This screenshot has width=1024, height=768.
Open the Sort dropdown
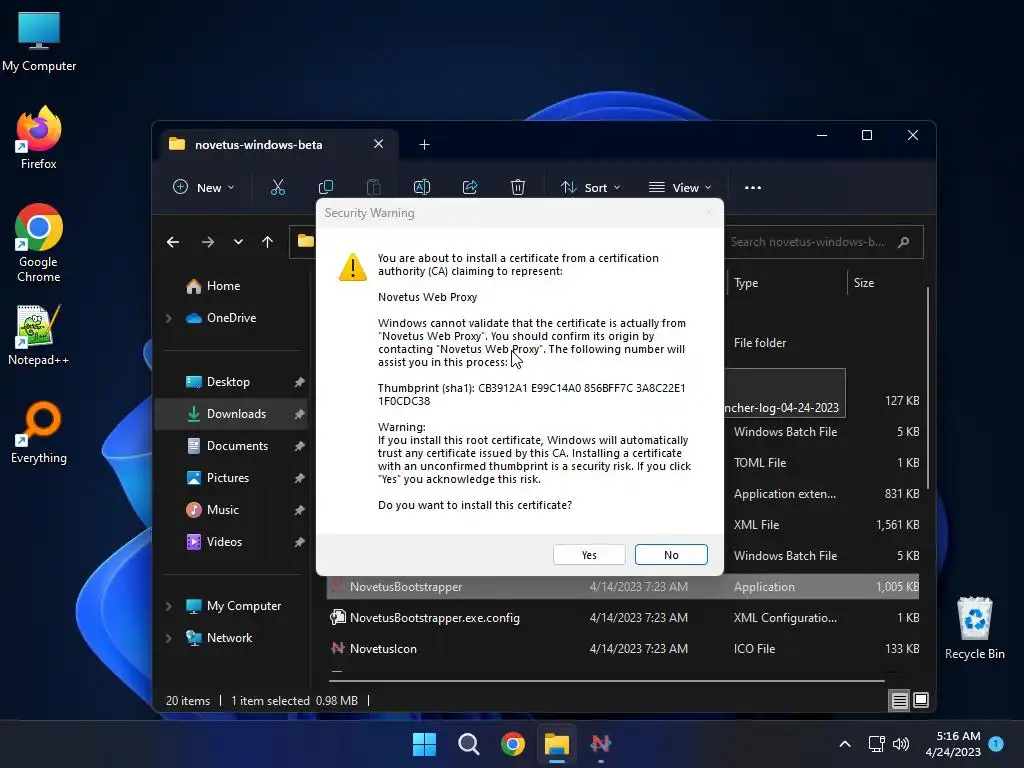pyautogui.click(x=590, y=187)
